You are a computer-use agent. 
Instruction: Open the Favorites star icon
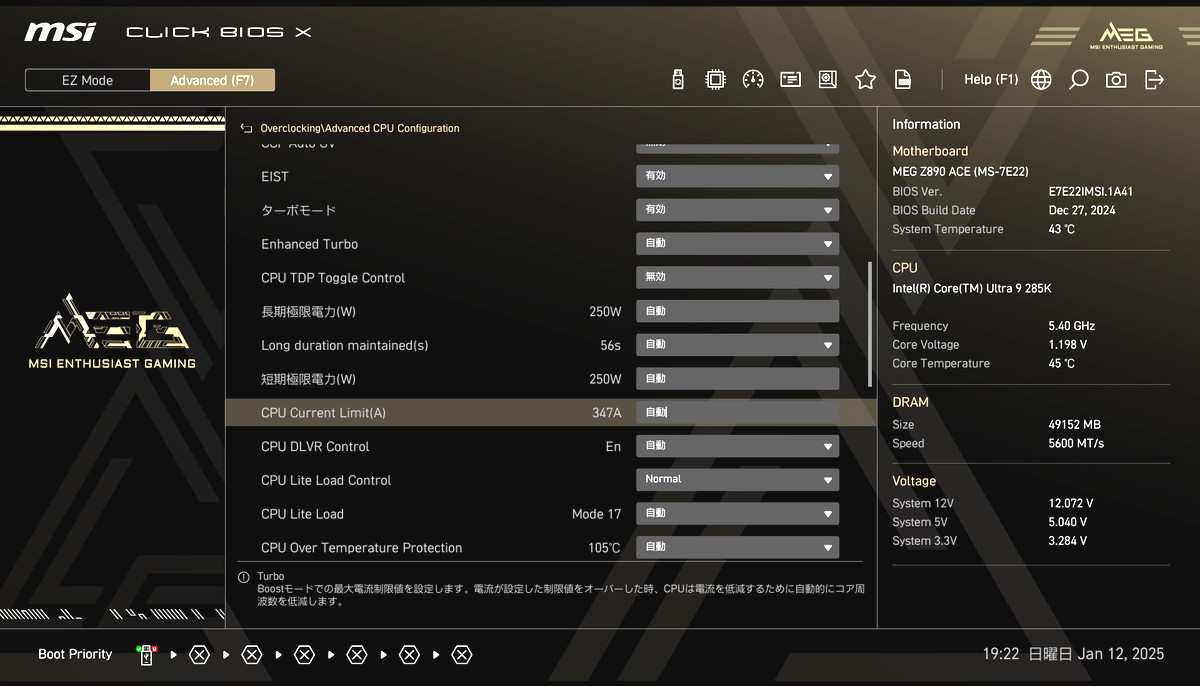tap(865, 80)
